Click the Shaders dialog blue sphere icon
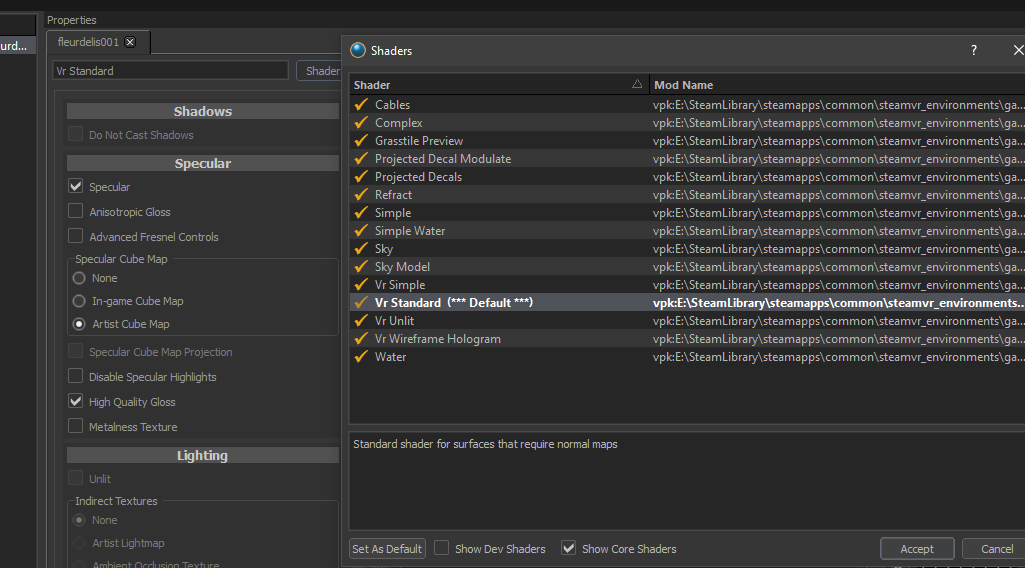 pyautogui.click(x=358, y=50)
